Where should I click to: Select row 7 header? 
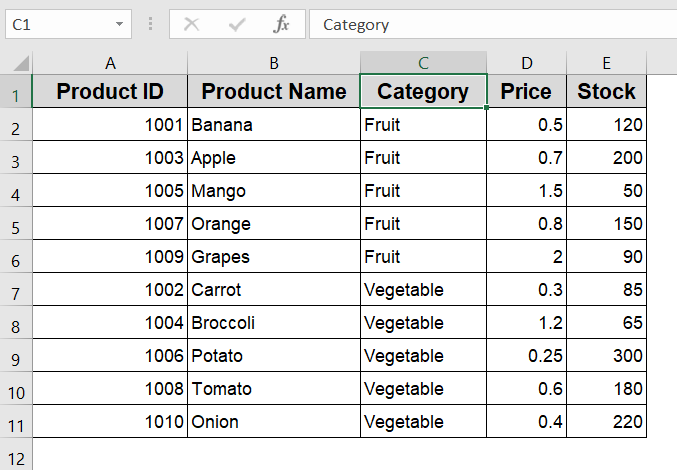coord(16,290)
